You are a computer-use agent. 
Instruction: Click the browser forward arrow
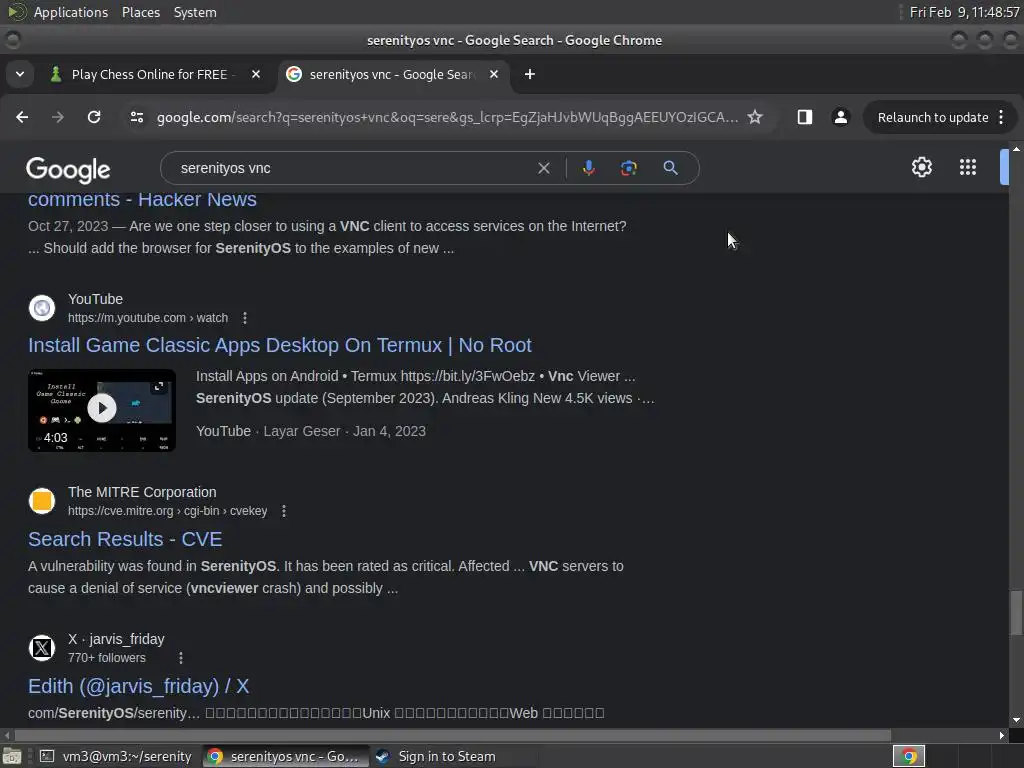tap(58, 117)
